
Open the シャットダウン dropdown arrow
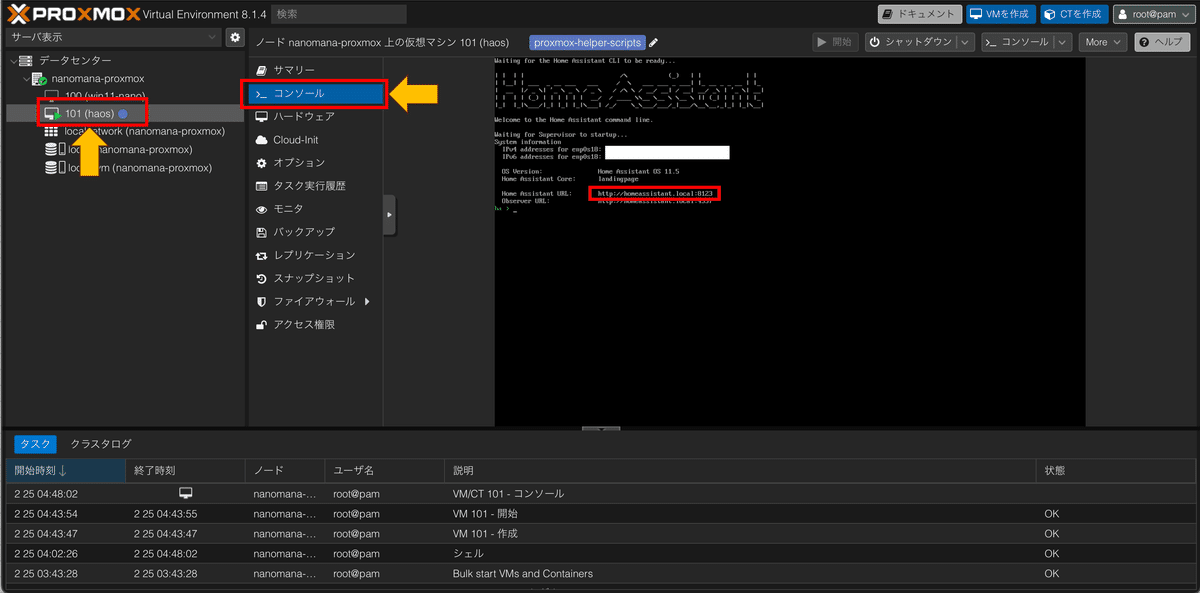[965, 42]
